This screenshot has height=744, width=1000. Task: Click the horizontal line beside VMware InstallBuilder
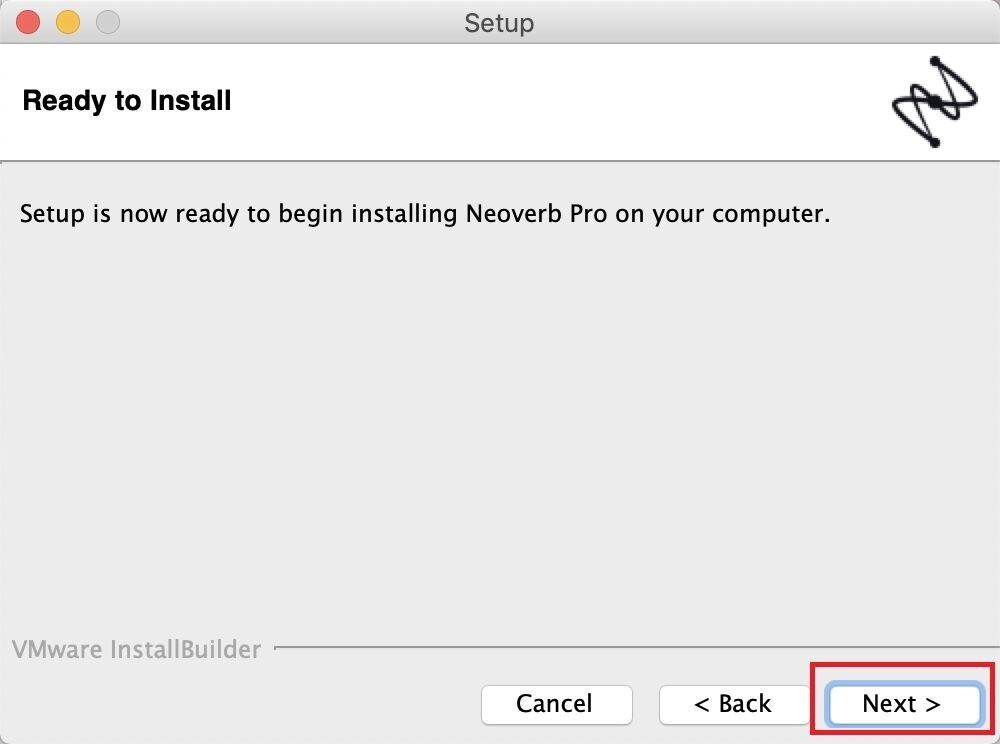636,648
